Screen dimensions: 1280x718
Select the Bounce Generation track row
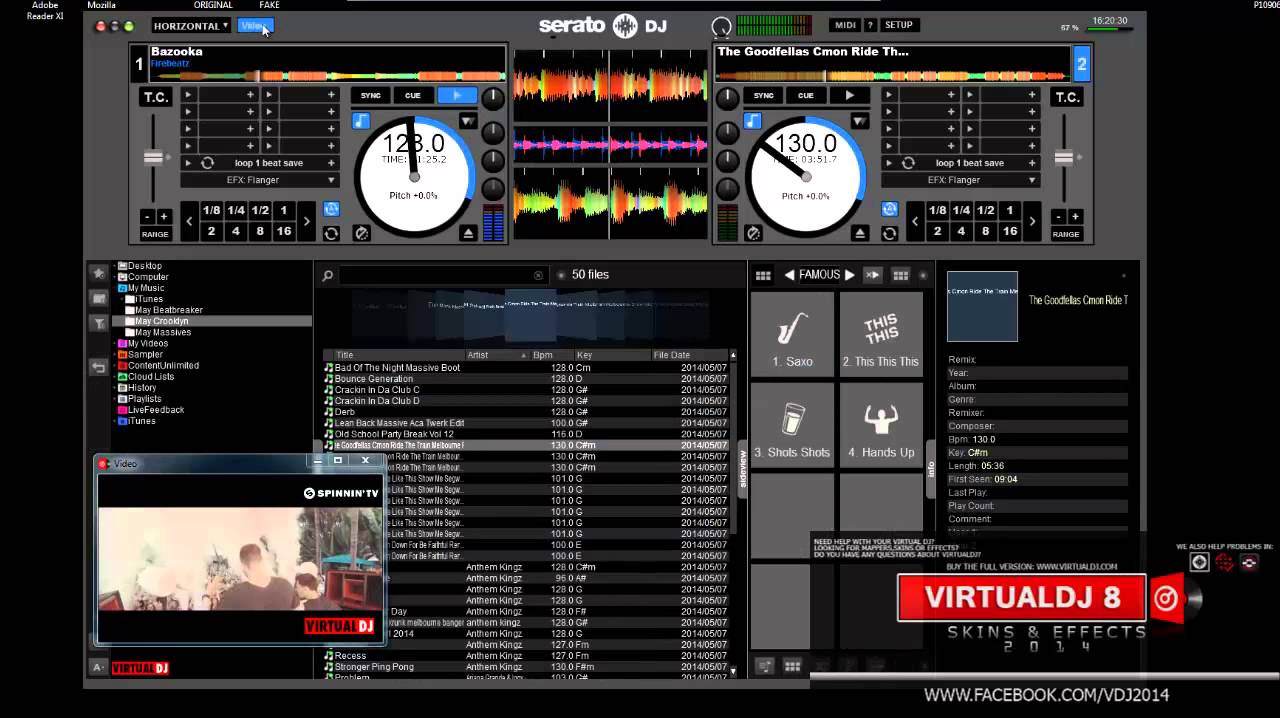[x=527, y=379]
